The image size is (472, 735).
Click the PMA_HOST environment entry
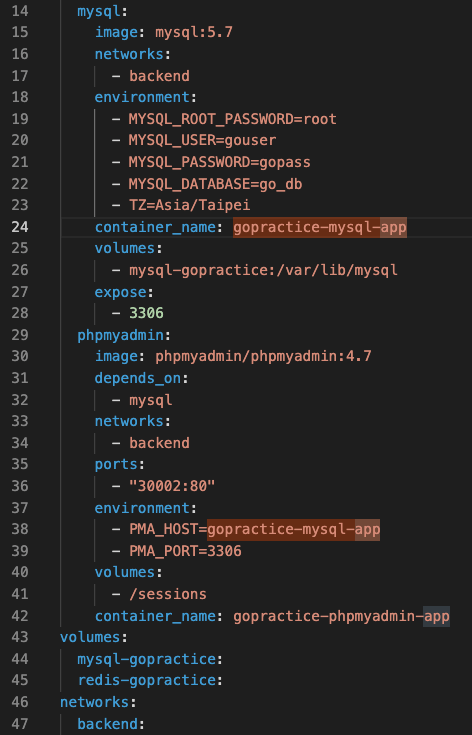tap(255, 529)
